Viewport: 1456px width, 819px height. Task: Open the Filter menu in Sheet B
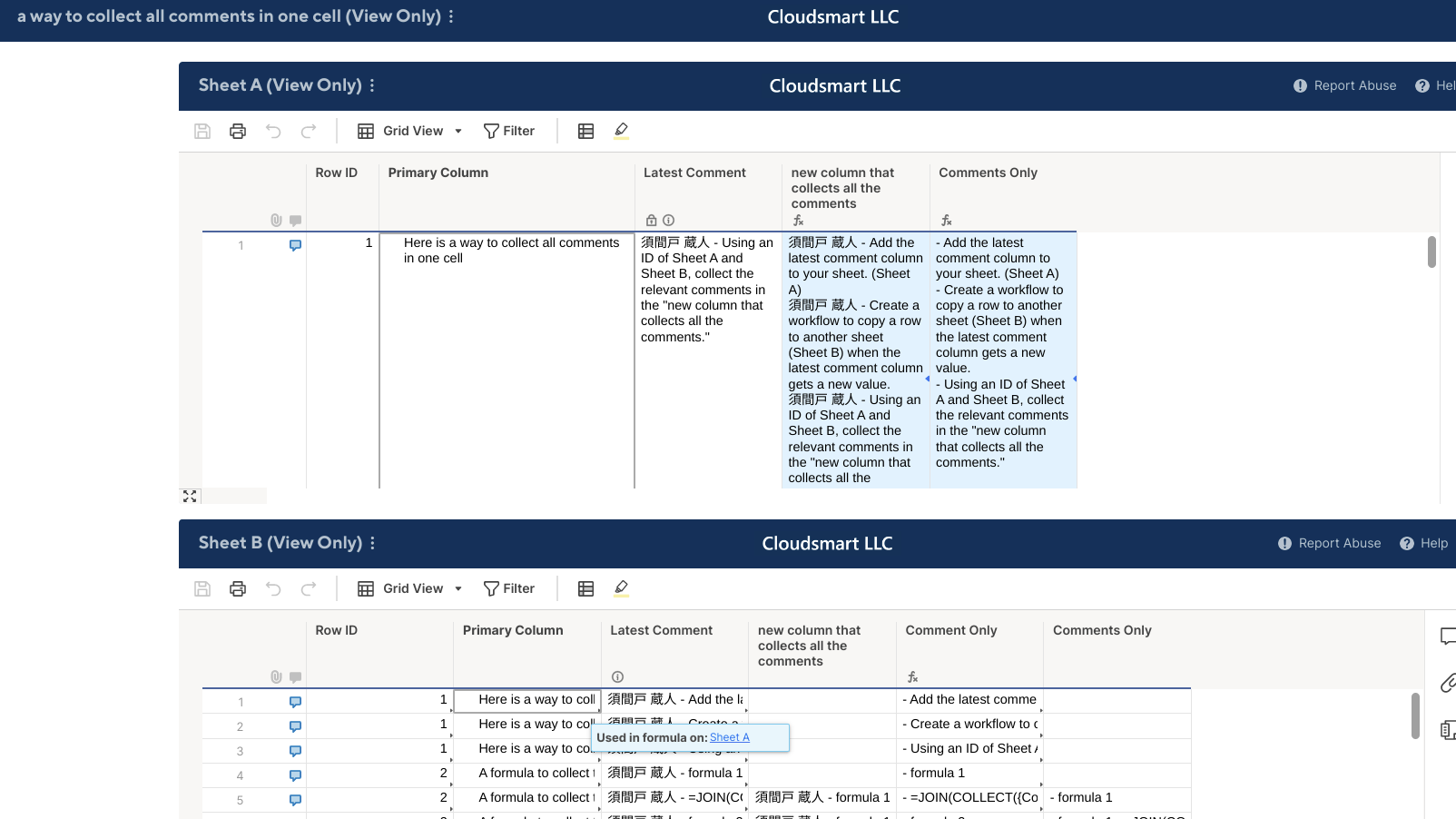(x=509, y=588)
